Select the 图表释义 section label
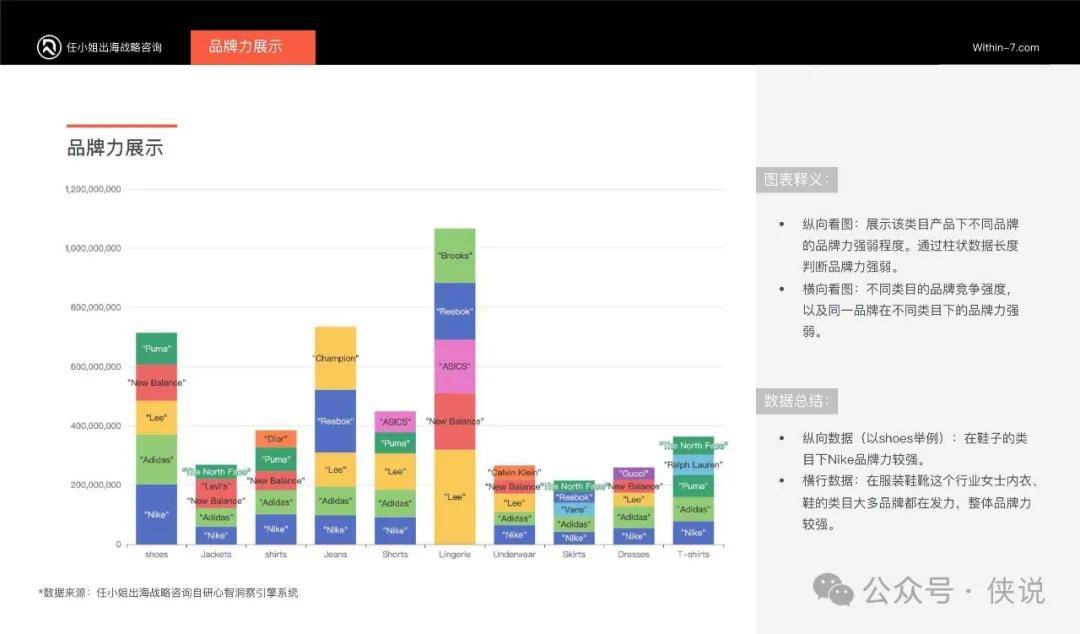 pos(796,180)
